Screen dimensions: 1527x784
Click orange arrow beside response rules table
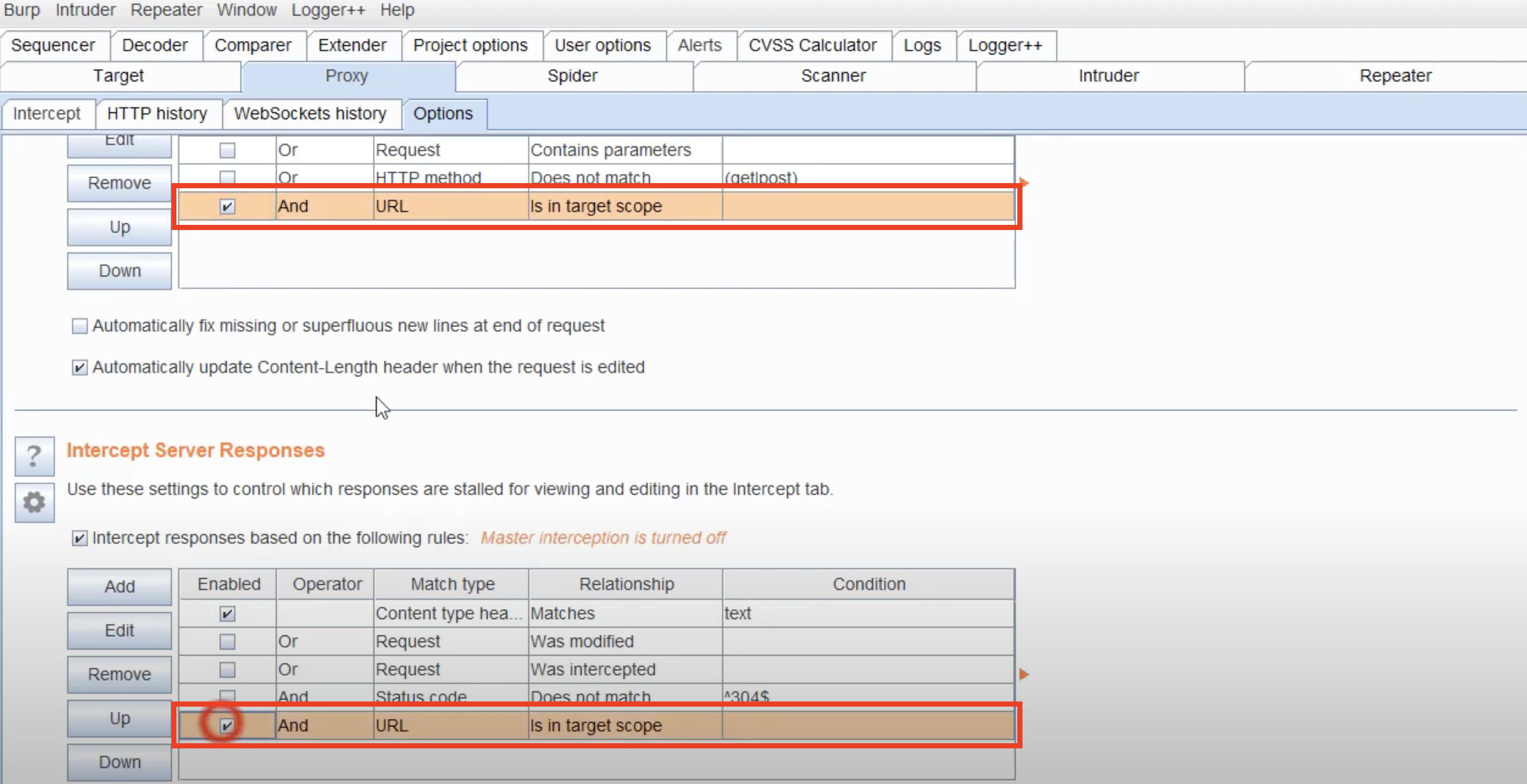click(x=1024, y=674)
